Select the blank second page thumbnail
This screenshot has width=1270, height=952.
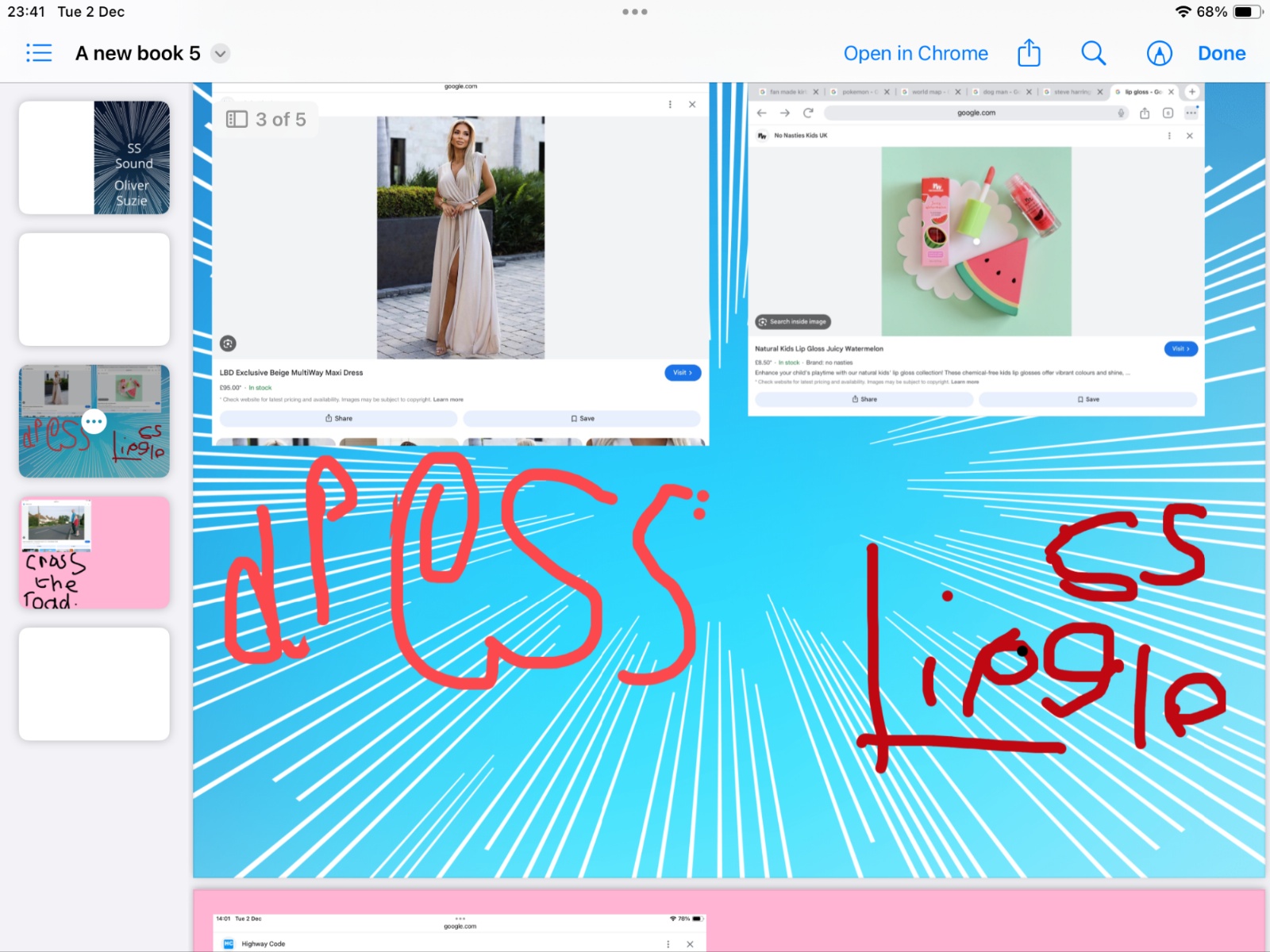point(94,290)
